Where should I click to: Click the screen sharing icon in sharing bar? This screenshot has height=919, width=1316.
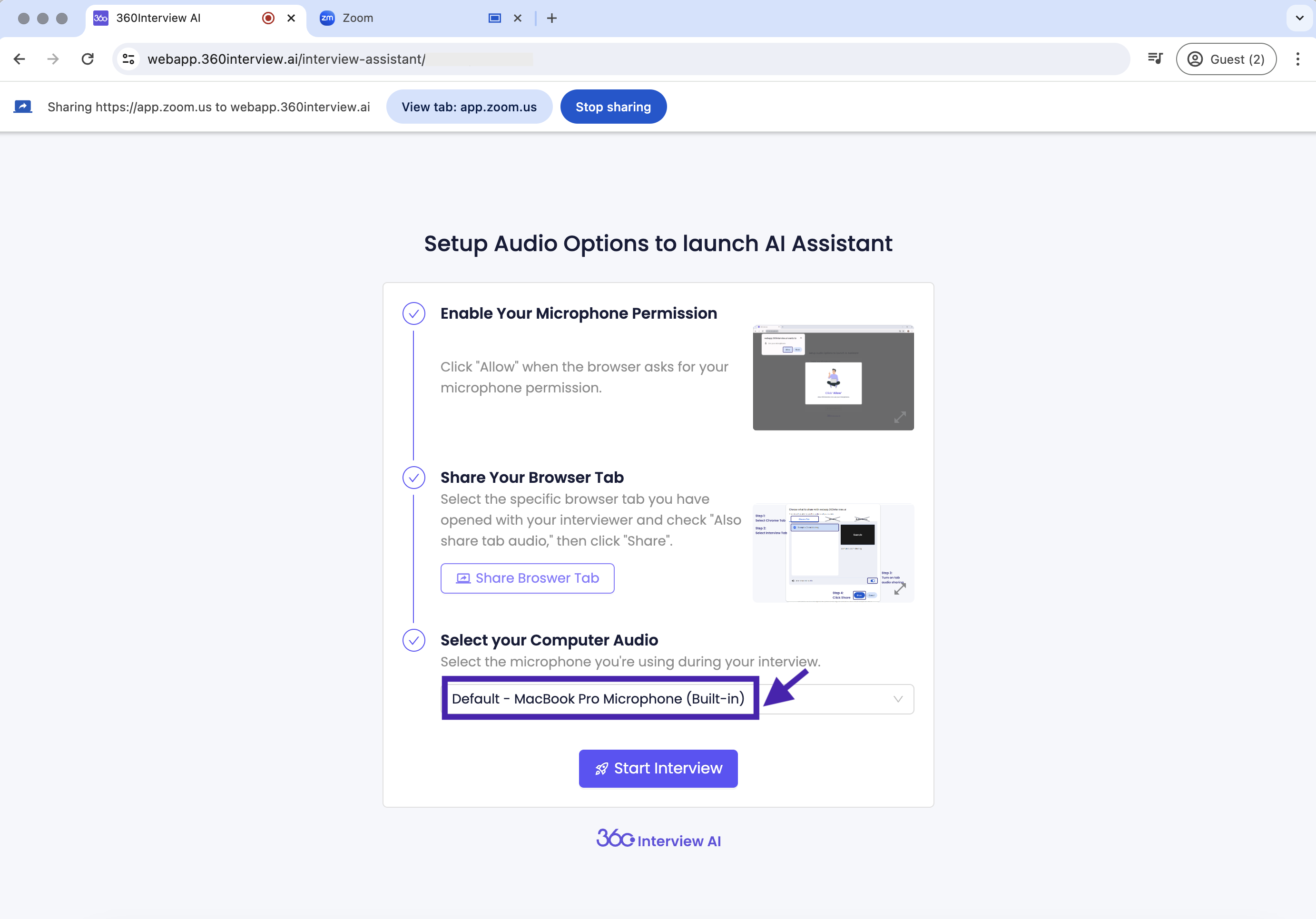click(22, 107)
